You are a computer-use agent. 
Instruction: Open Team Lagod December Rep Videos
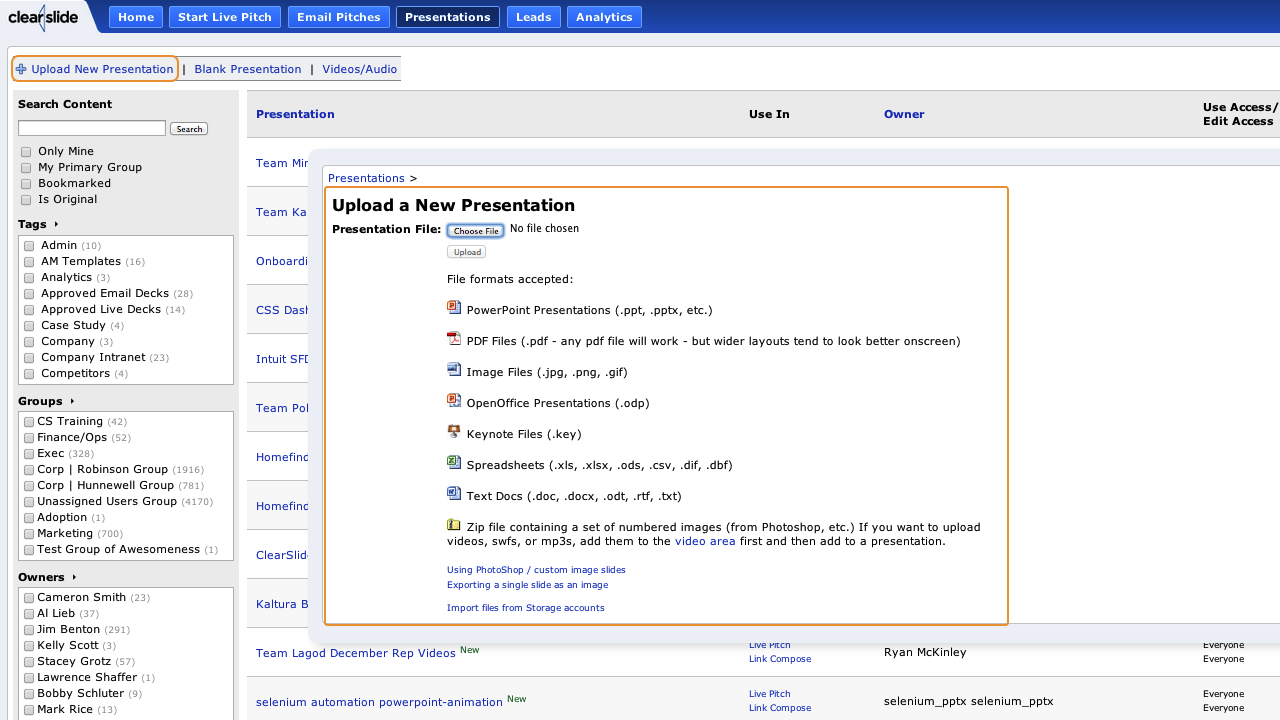(356, 653)
